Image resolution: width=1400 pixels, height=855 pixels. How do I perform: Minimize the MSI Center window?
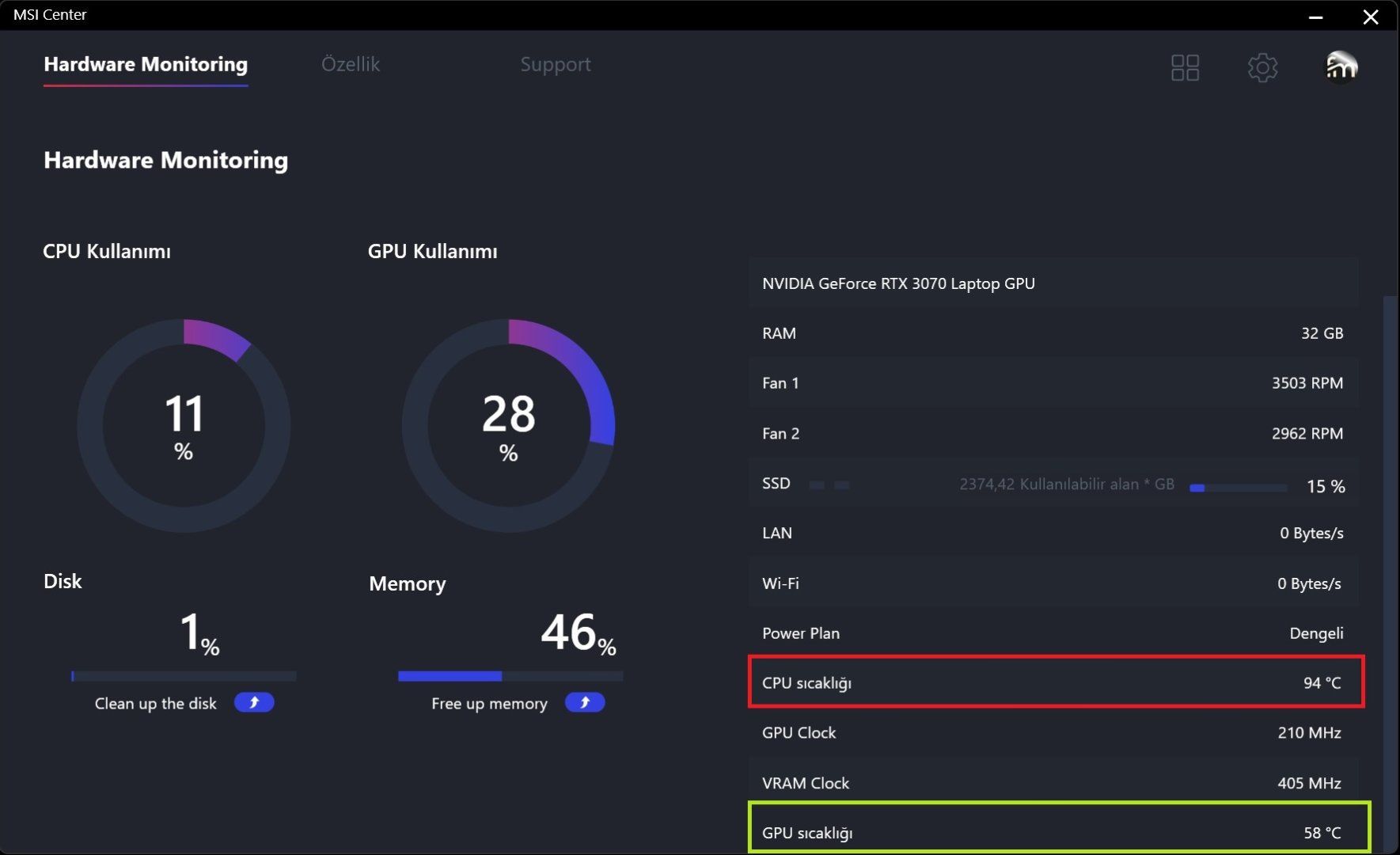tap(1316, 16)
